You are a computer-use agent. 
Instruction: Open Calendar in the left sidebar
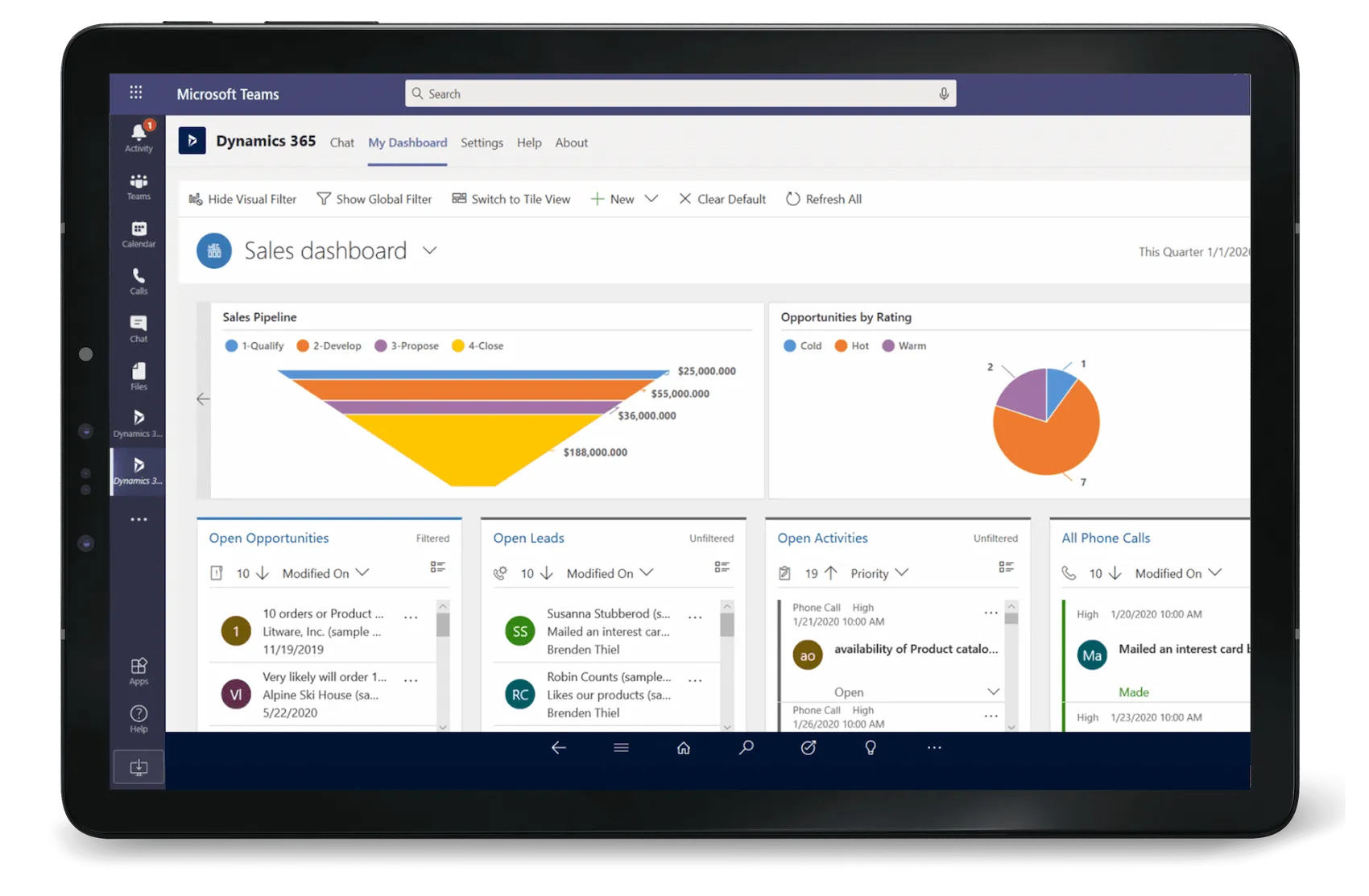tap(139, 234)
